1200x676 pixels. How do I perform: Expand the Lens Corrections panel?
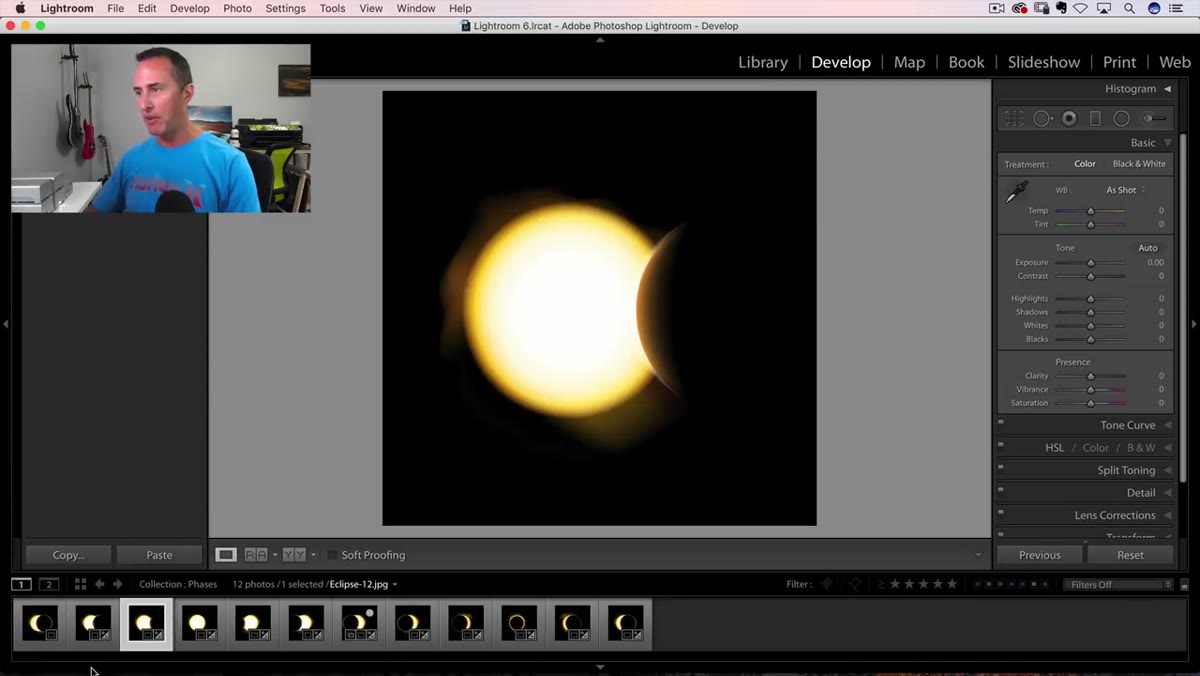(x=1167, y=515)
